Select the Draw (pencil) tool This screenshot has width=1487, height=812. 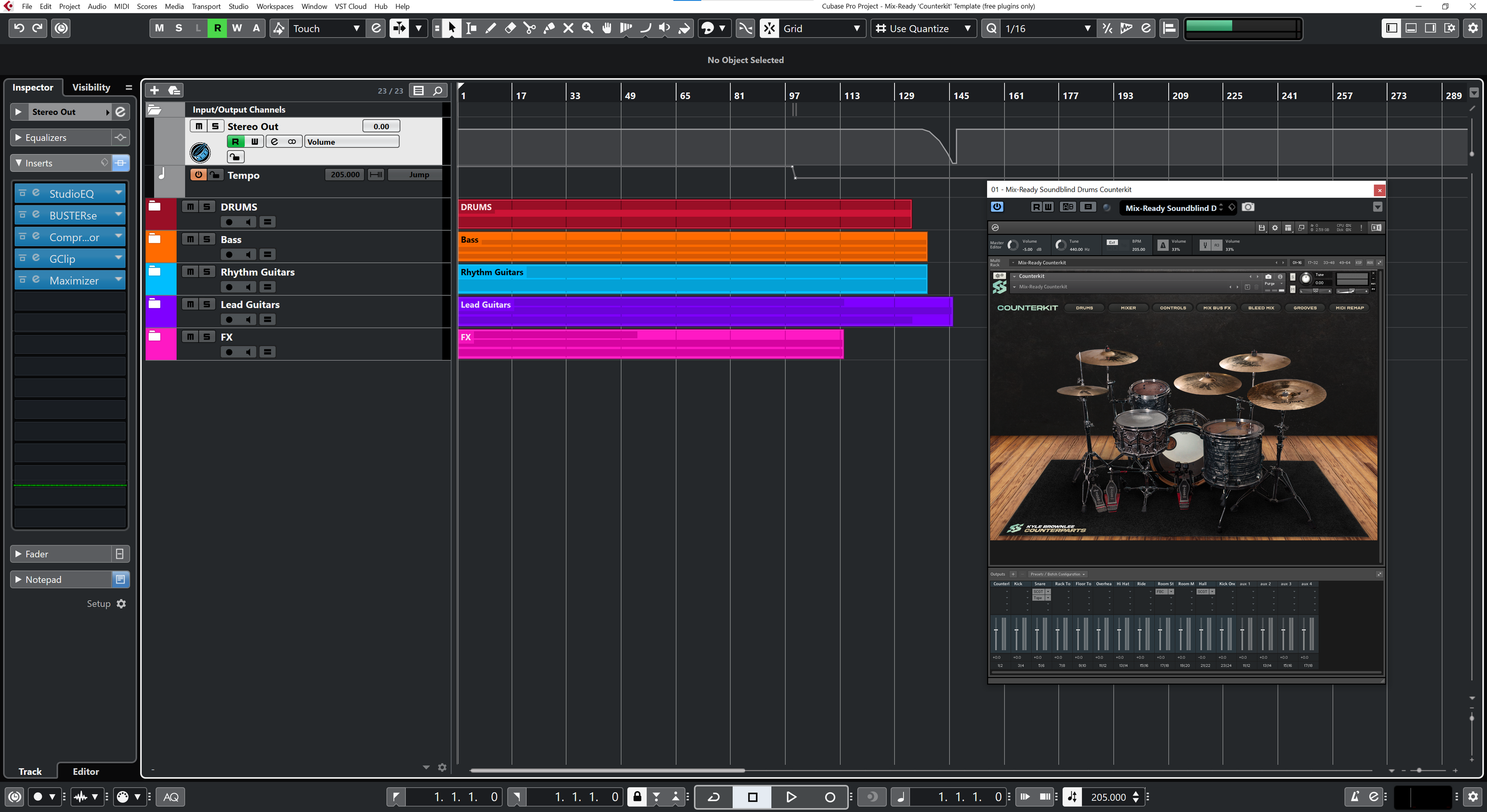click(490, 28)
